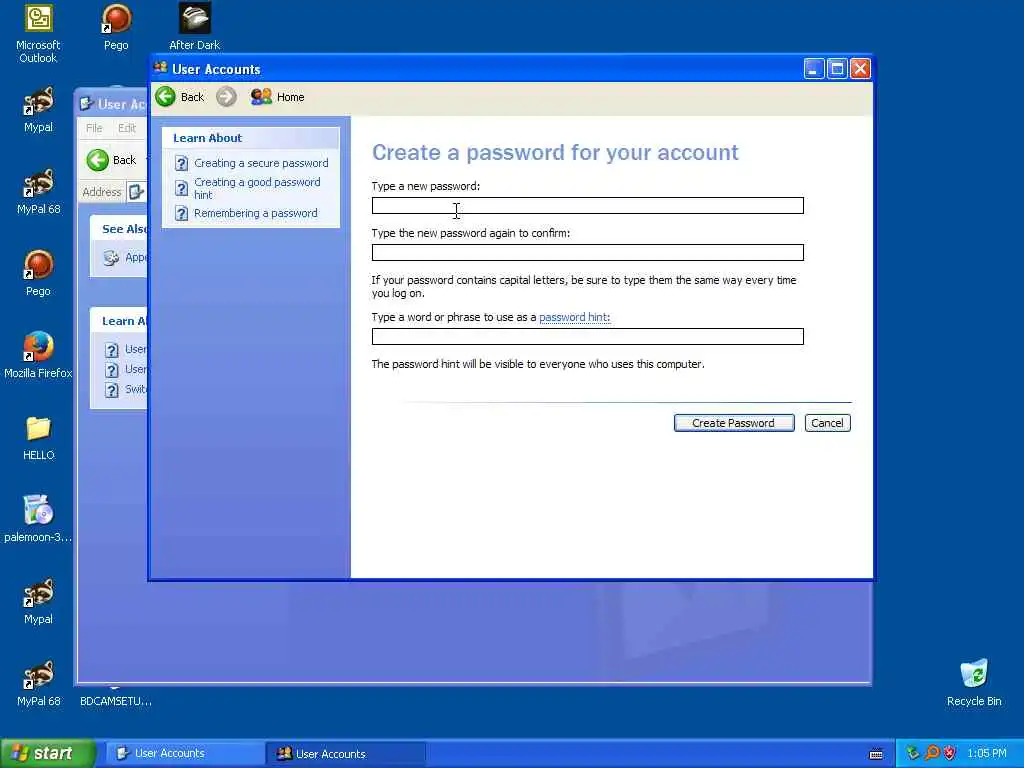Screen dimensions: 1024x768
Task: Cancel password creation
Action: point(827,423)
